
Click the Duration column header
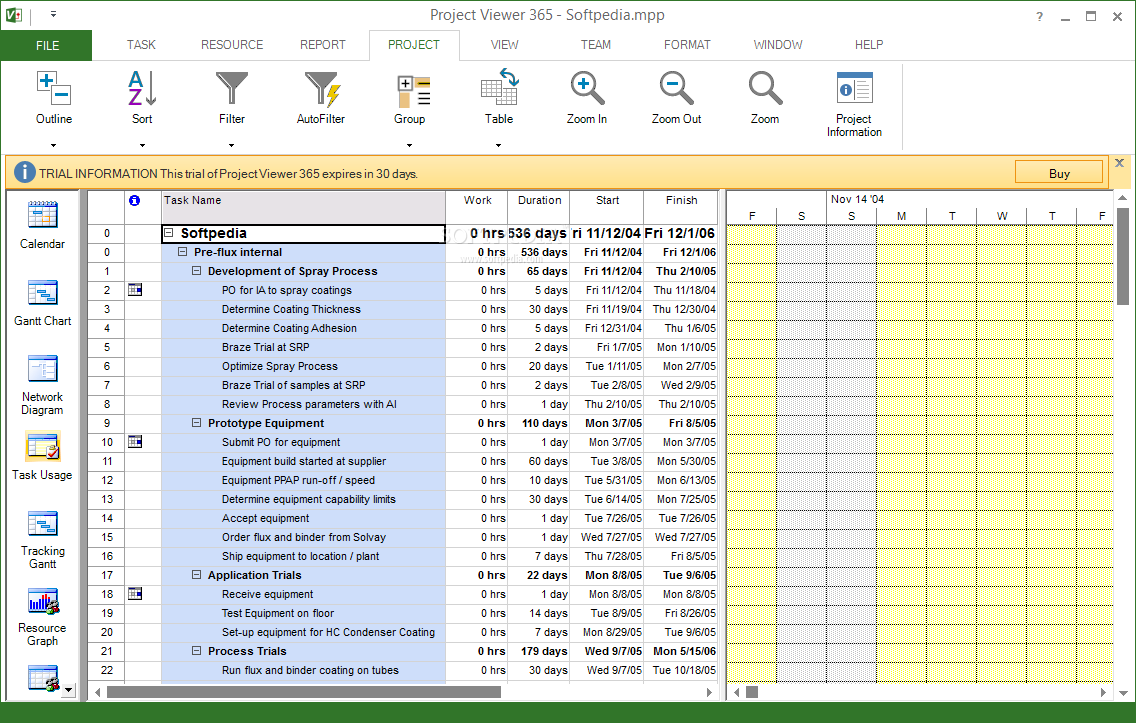539,200
